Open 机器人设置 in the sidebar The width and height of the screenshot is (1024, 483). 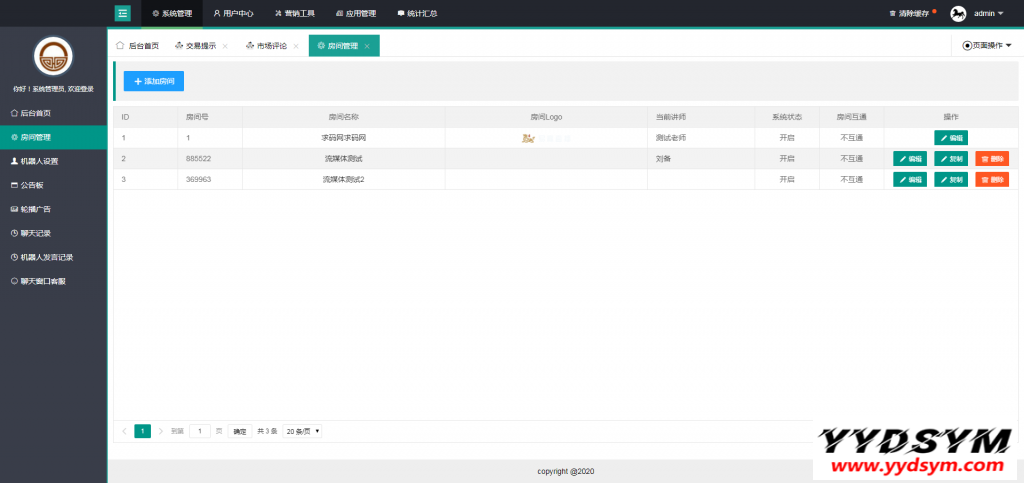click(40, 161)
